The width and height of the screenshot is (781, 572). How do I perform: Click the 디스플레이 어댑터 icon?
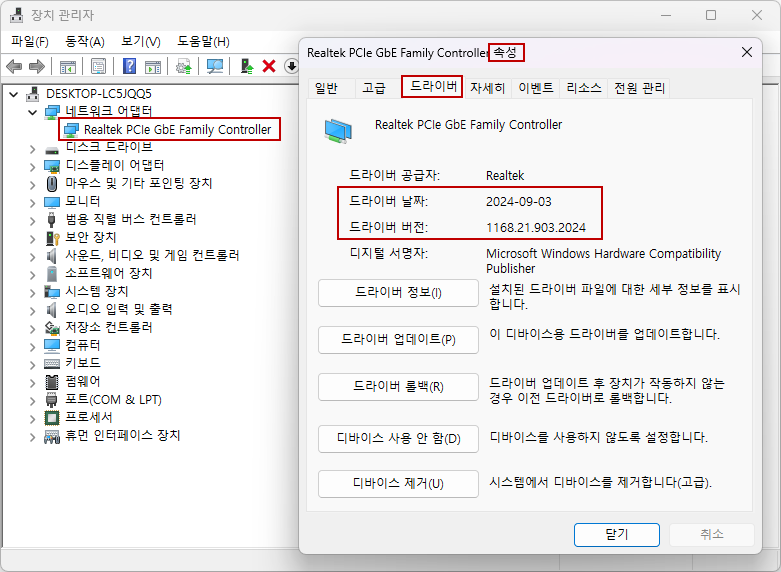(52, 165)
